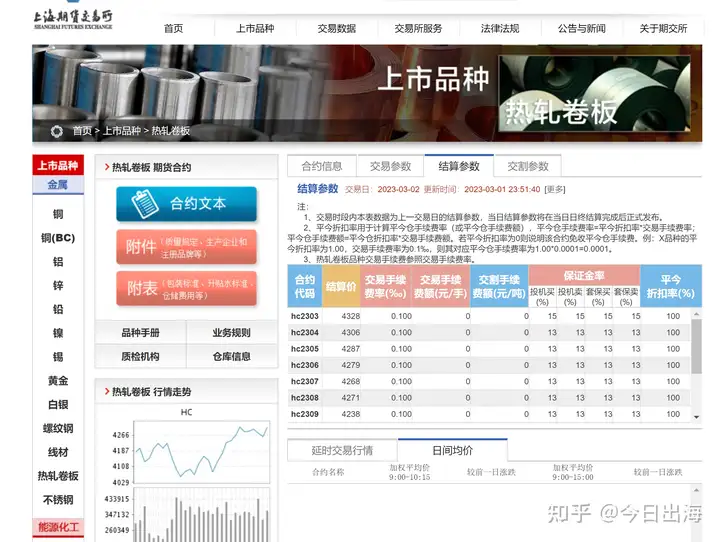The image size is (720, 542).
Task: Select 铅 in the sidebar product list
Action: coord(58,309)
